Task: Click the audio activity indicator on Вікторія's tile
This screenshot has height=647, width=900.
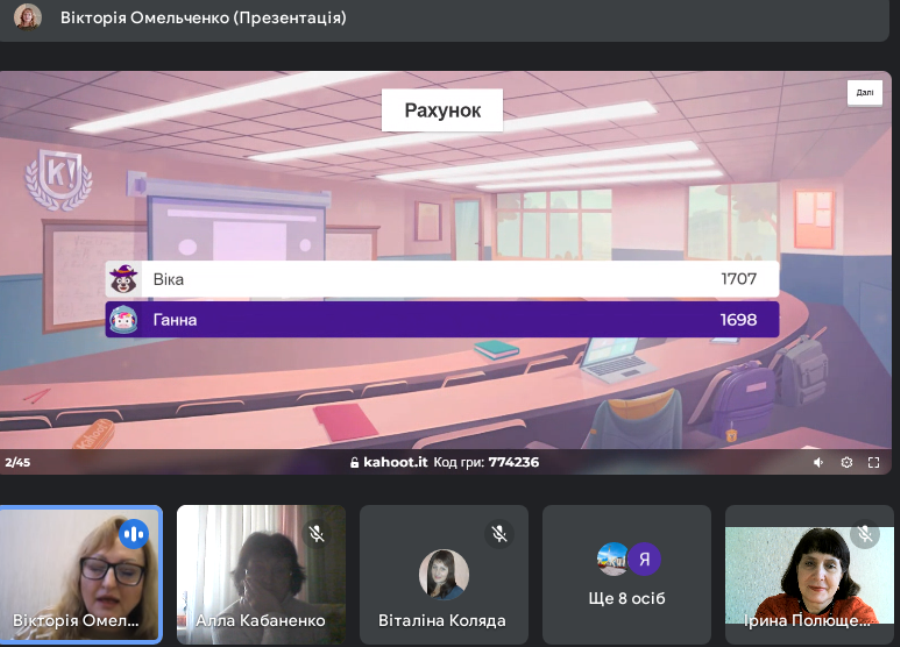Action: pos(133,534)
